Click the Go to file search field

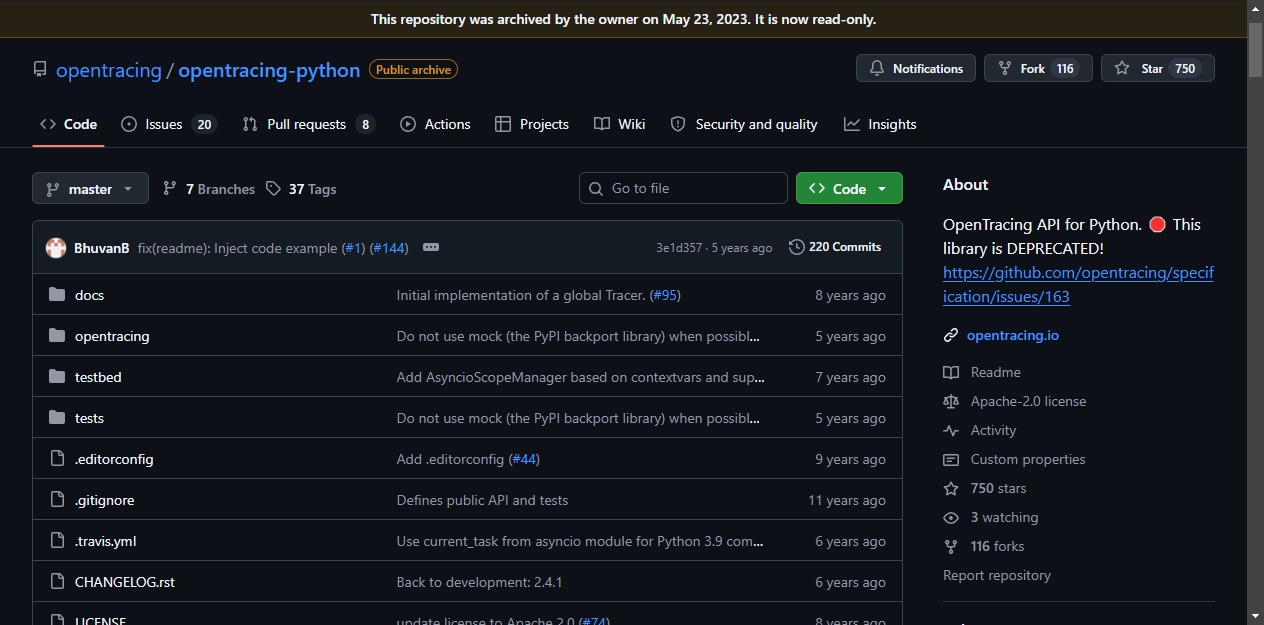pyautogui.click(x=683, y=188)
